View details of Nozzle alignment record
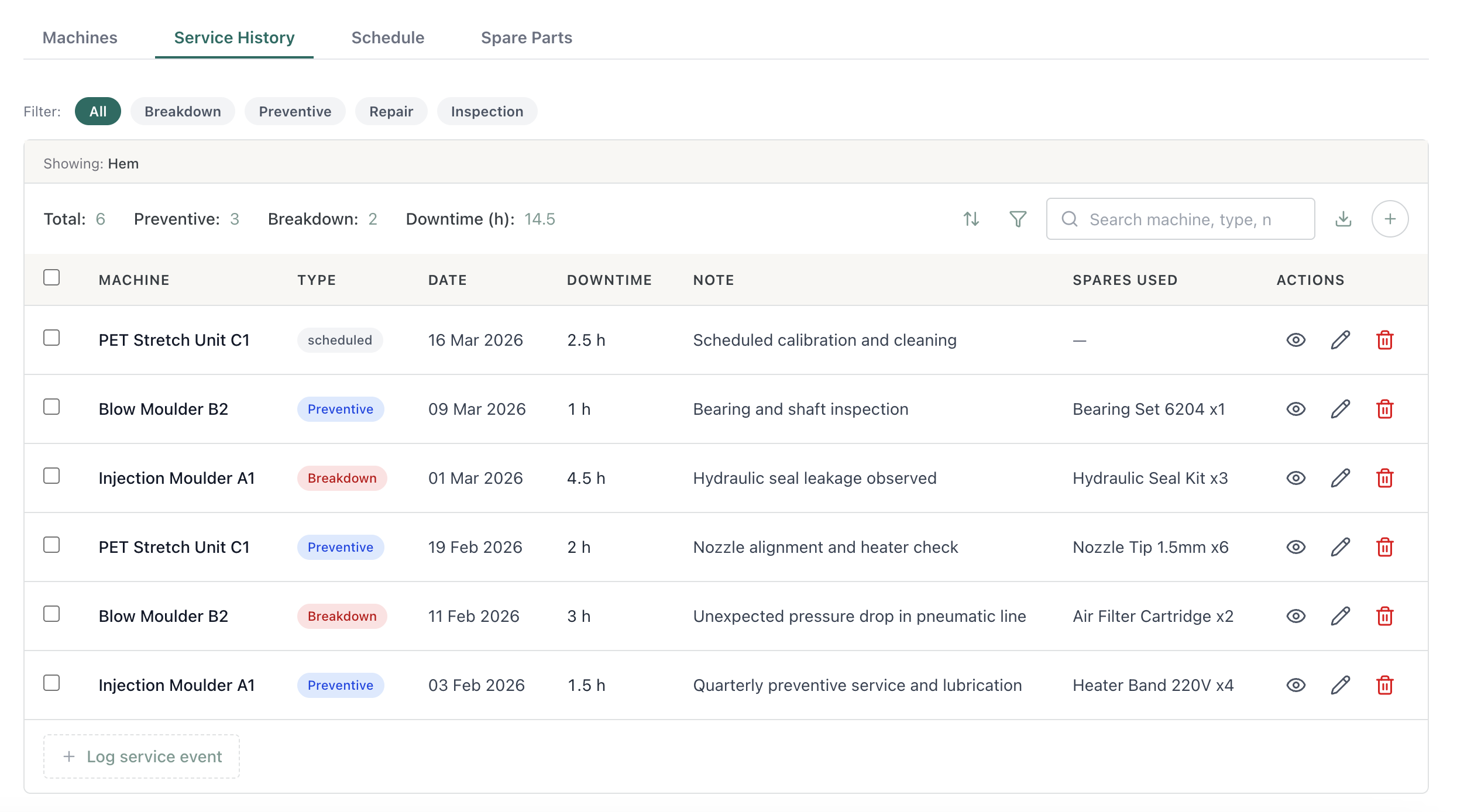 click(x=1296, y=547)
